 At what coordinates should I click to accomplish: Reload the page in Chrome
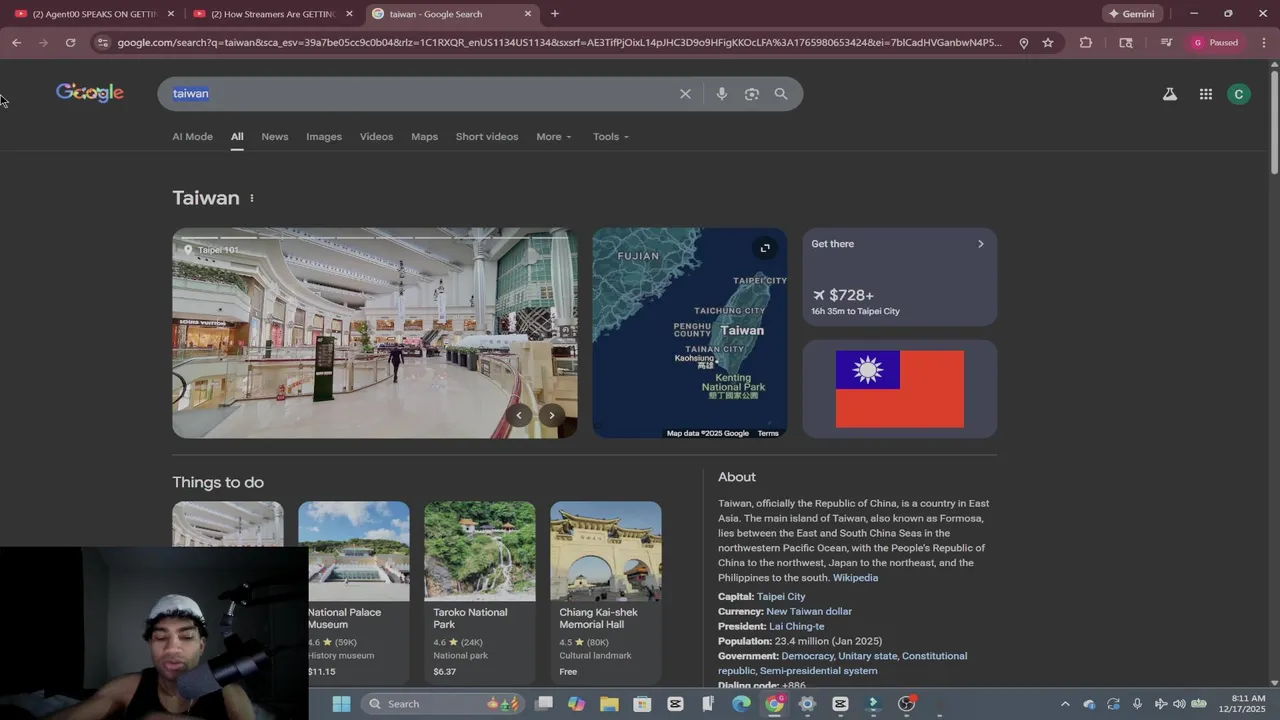pyautogui.click(x=70, y=43)
